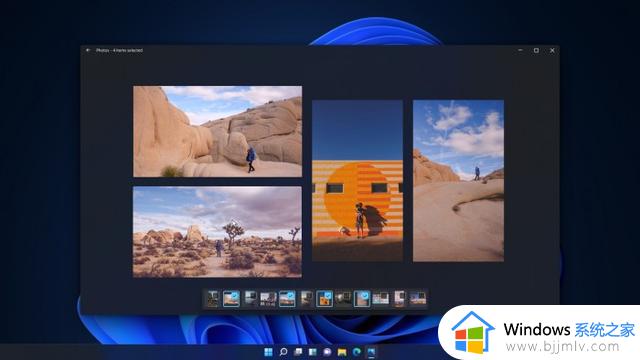Launch Microsoft Edge from the taskbar
The width and height of the screenshot is (640, 360).
[x=357, y=352]
